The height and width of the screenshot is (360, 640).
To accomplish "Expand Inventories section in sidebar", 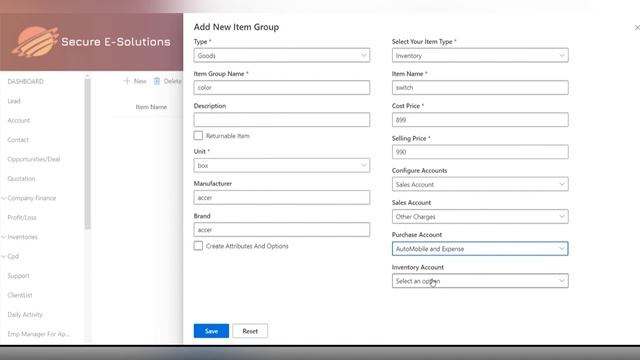I will [x=4, y=237].
